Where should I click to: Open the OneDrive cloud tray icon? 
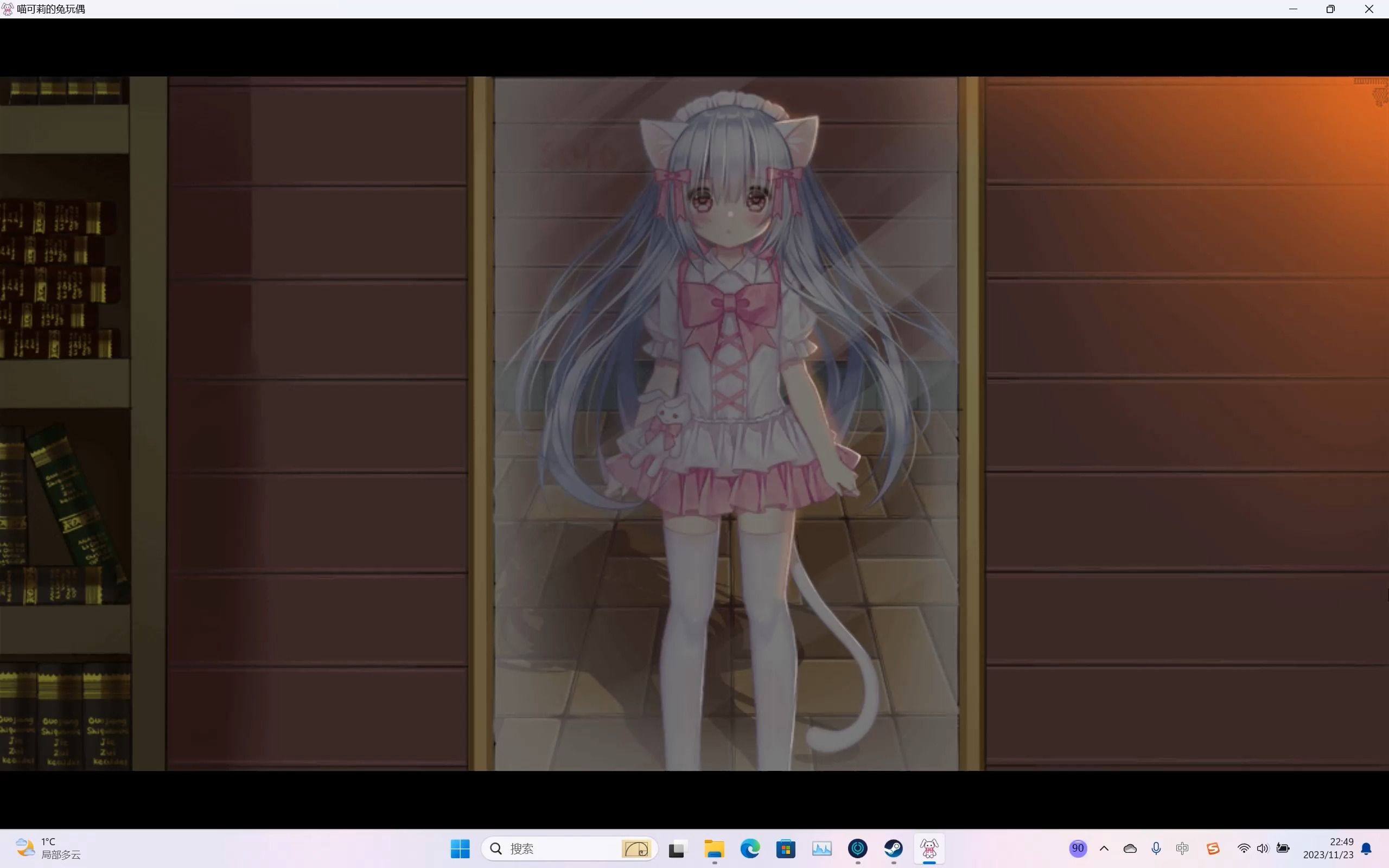[1130, 848]
